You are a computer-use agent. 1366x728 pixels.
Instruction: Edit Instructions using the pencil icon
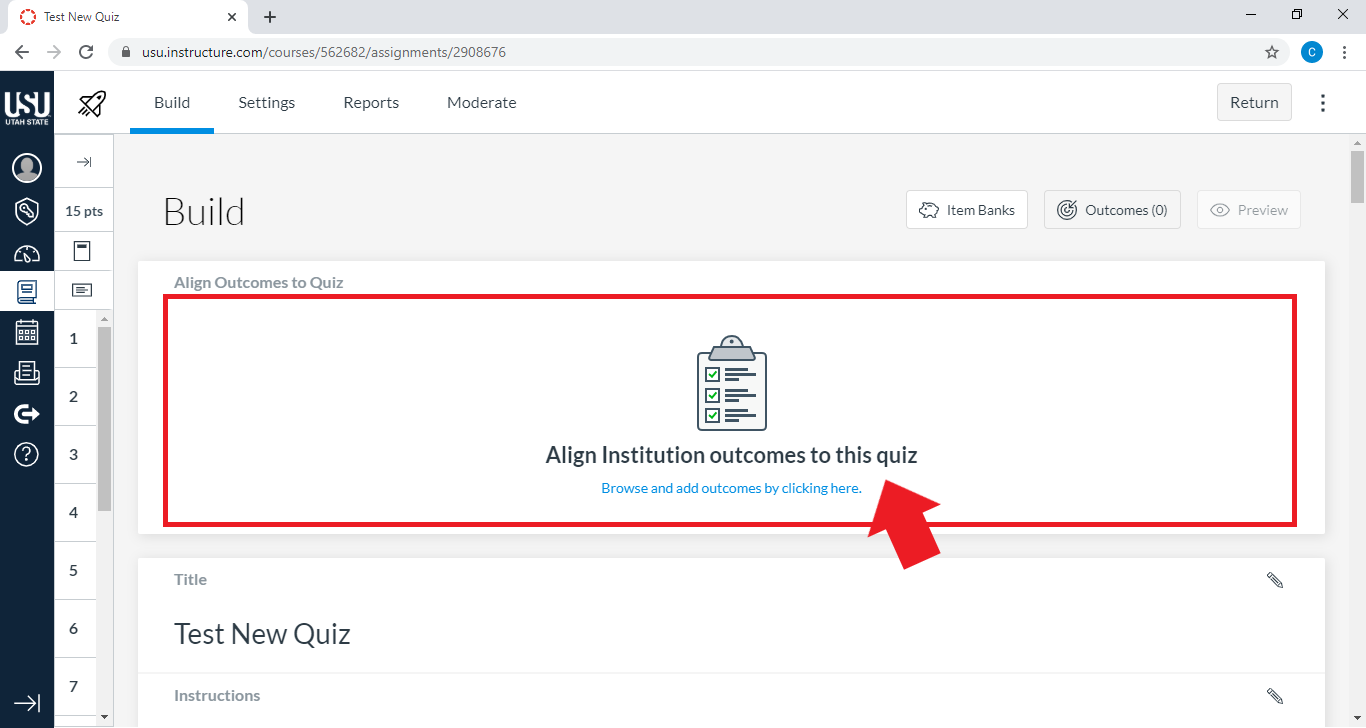[x=1275, y=695]
